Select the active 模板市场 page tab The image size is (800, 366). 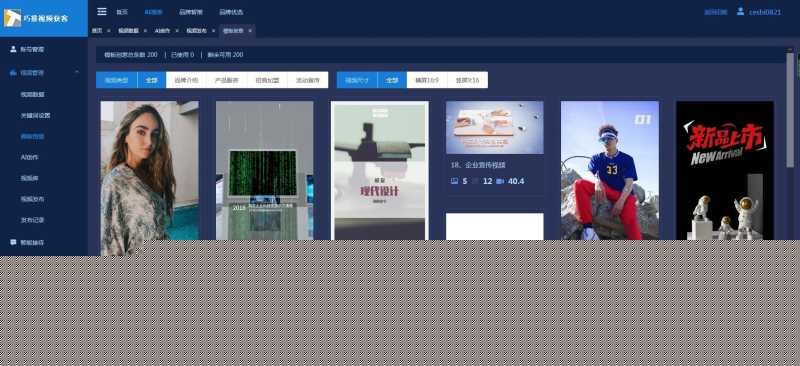(x=233, y=31)
